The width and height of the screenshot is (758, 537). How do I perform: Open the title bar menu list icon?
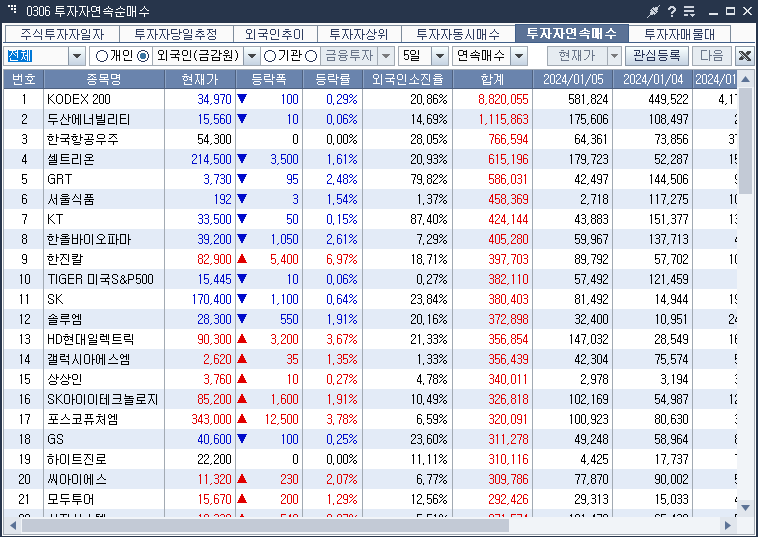(689, 11)
